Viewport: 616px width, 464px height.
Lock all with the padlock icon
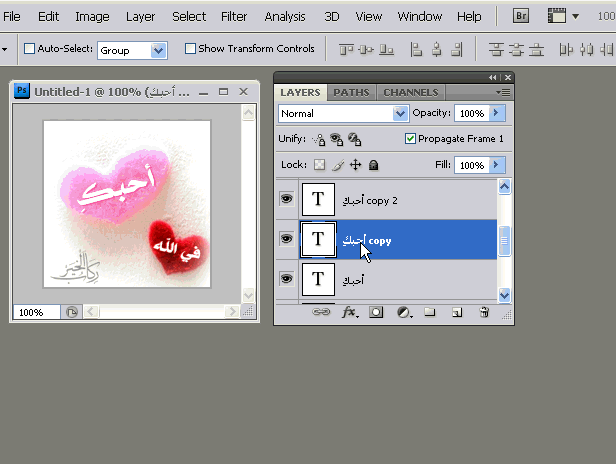click(x=374, y=165)
